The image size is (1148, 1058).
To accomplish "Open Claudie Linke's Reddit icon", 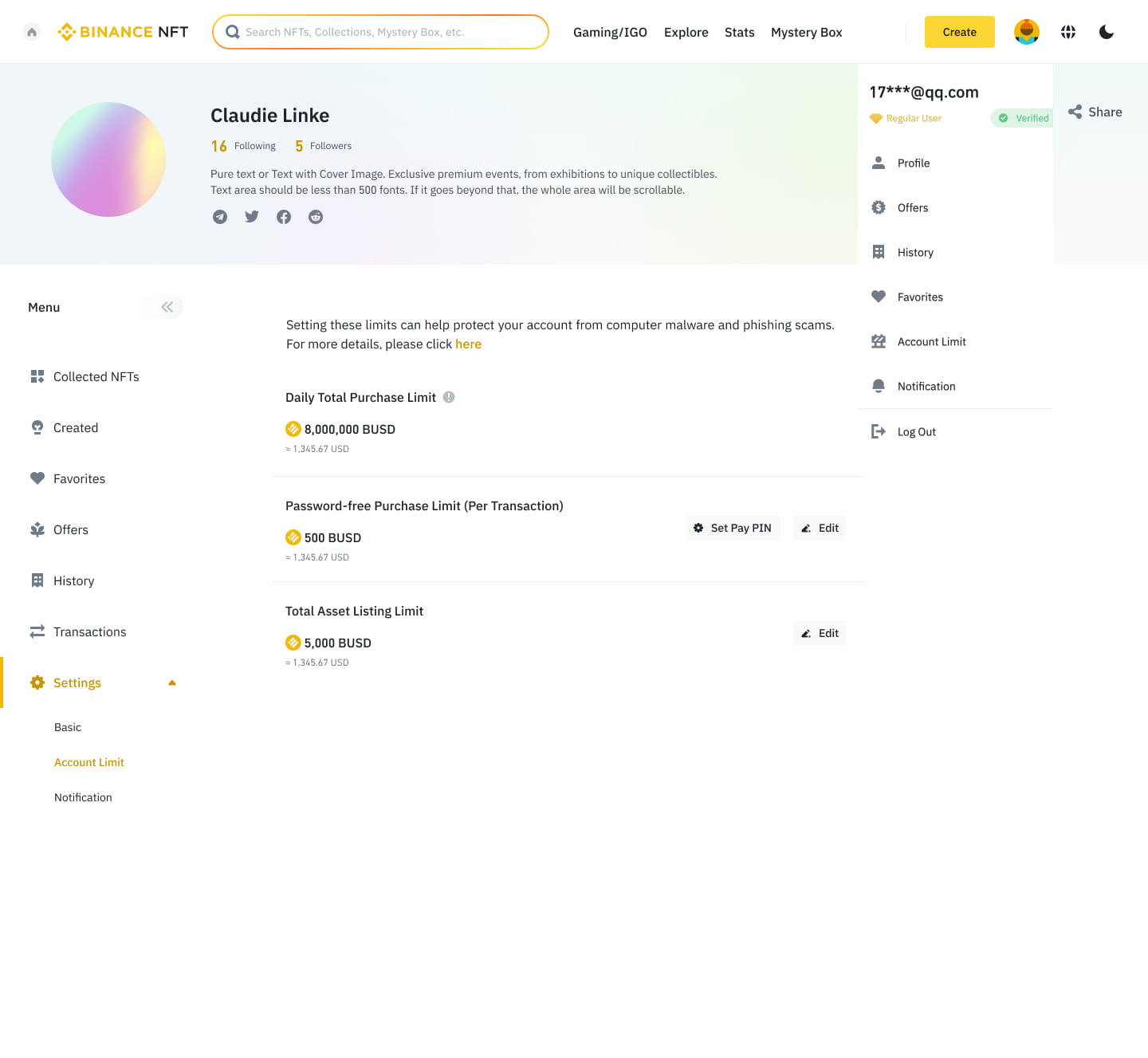I will 316,217.
